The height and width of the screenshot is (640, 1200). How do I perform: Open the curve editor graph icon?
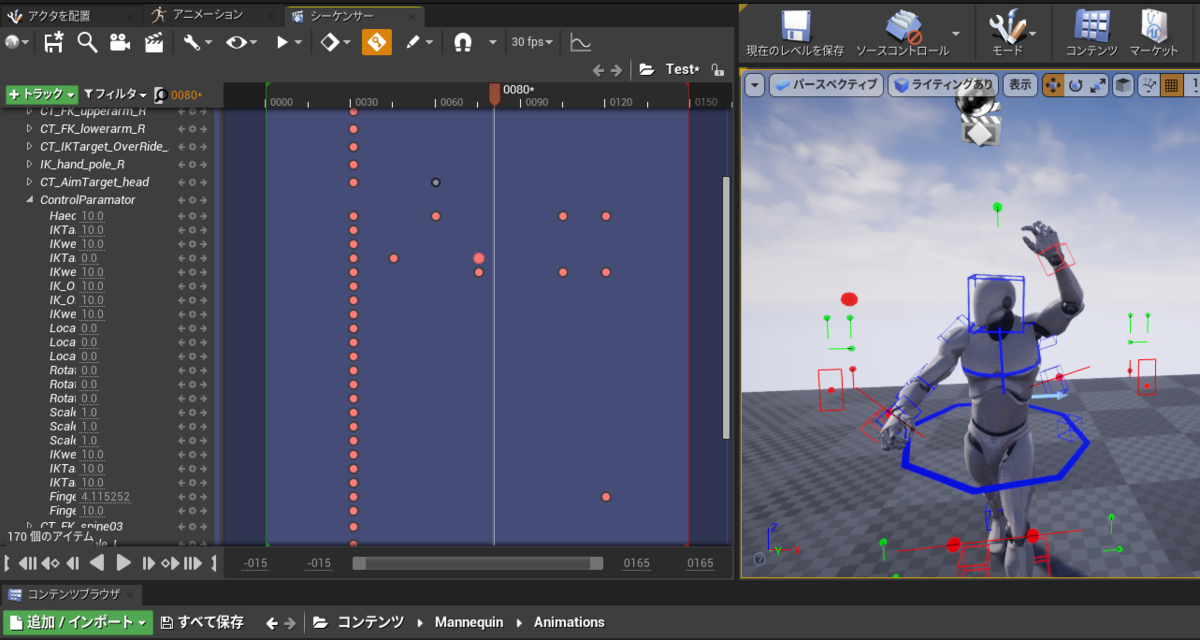point(580,42)
